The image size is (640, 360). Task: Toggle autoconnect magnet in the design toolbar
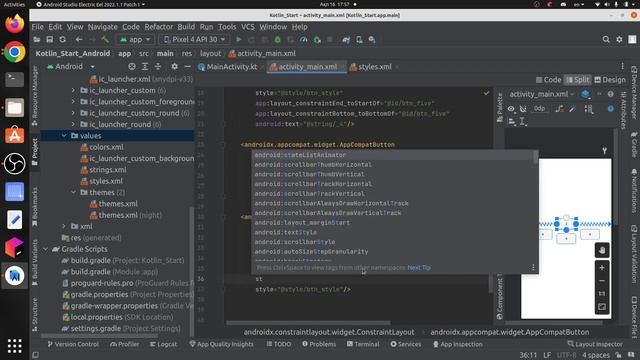(x=523, y=109)
